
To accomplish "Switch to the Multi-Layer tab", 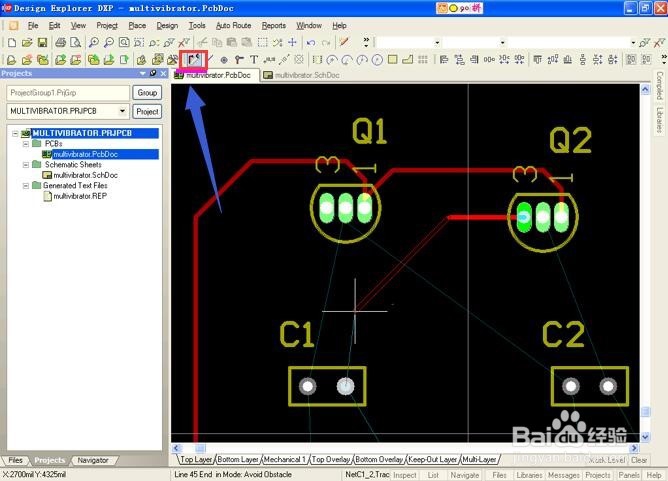I will [x=479, y=460].
